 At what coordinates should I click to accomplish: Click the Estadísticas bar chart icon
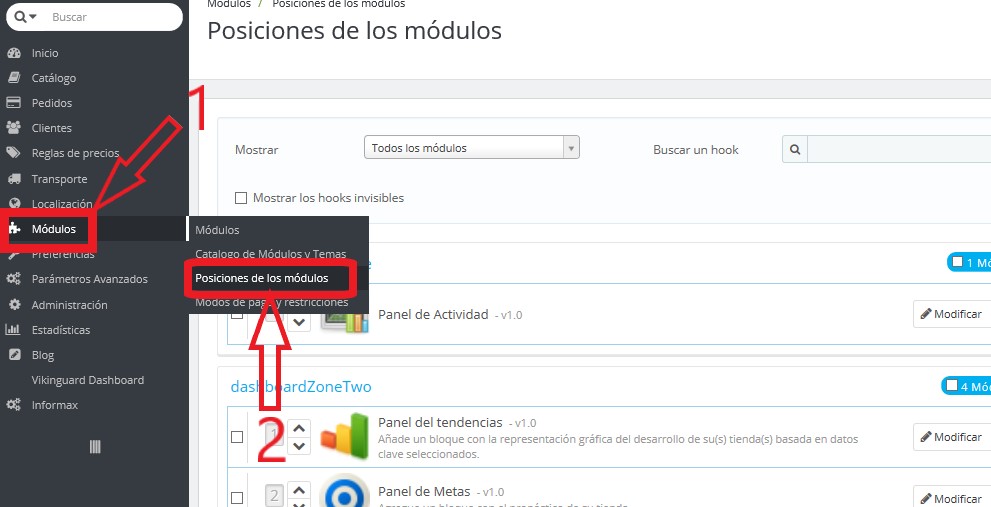(x=14, y=329)
